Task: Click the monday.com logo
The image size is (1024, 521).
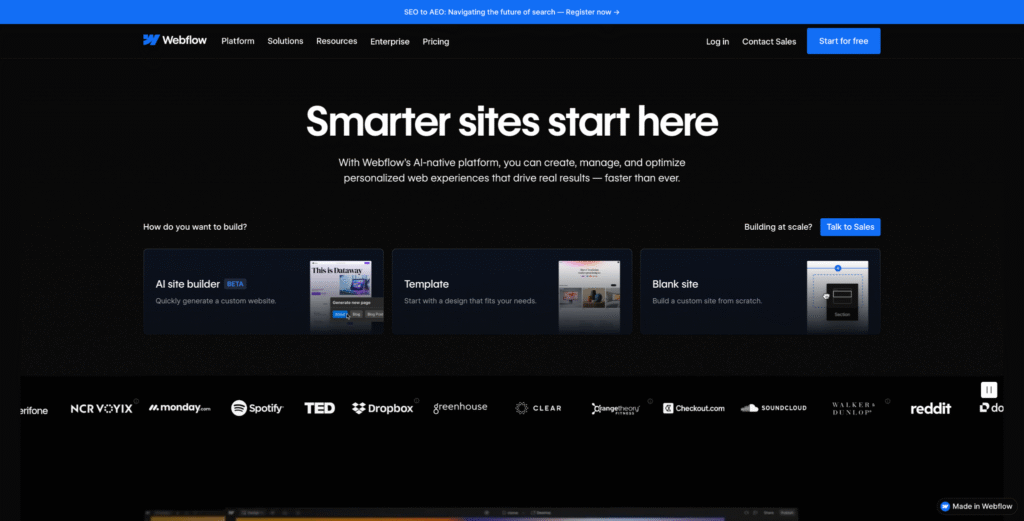Action: 180,408
